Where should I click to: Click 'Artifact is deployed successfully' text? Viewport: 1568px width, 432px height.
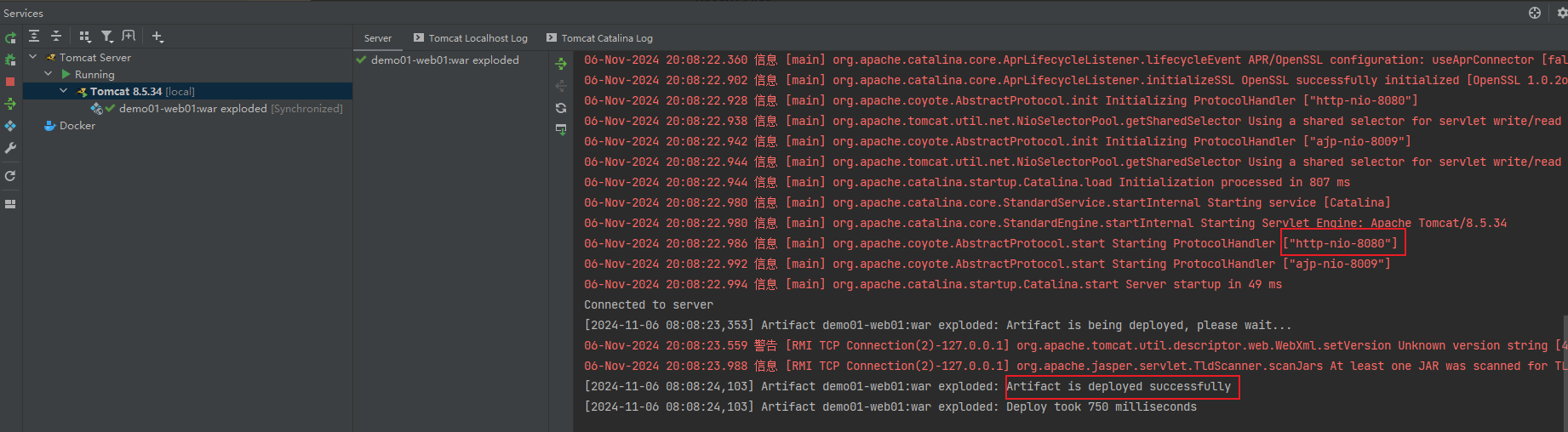pyautogui.click(x=1119, y=386)
